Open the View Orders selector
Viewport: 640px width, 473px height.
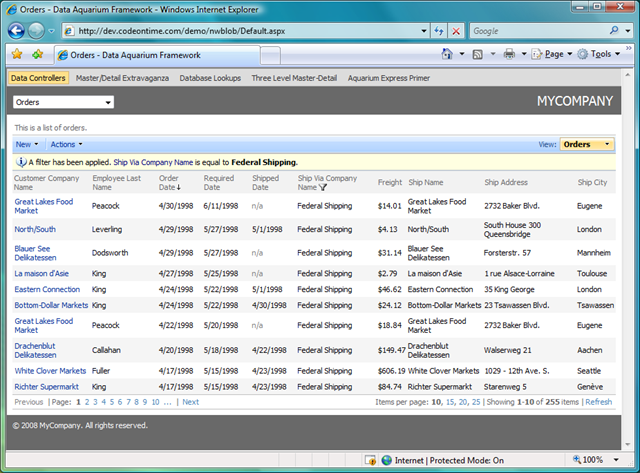(587, 144)
